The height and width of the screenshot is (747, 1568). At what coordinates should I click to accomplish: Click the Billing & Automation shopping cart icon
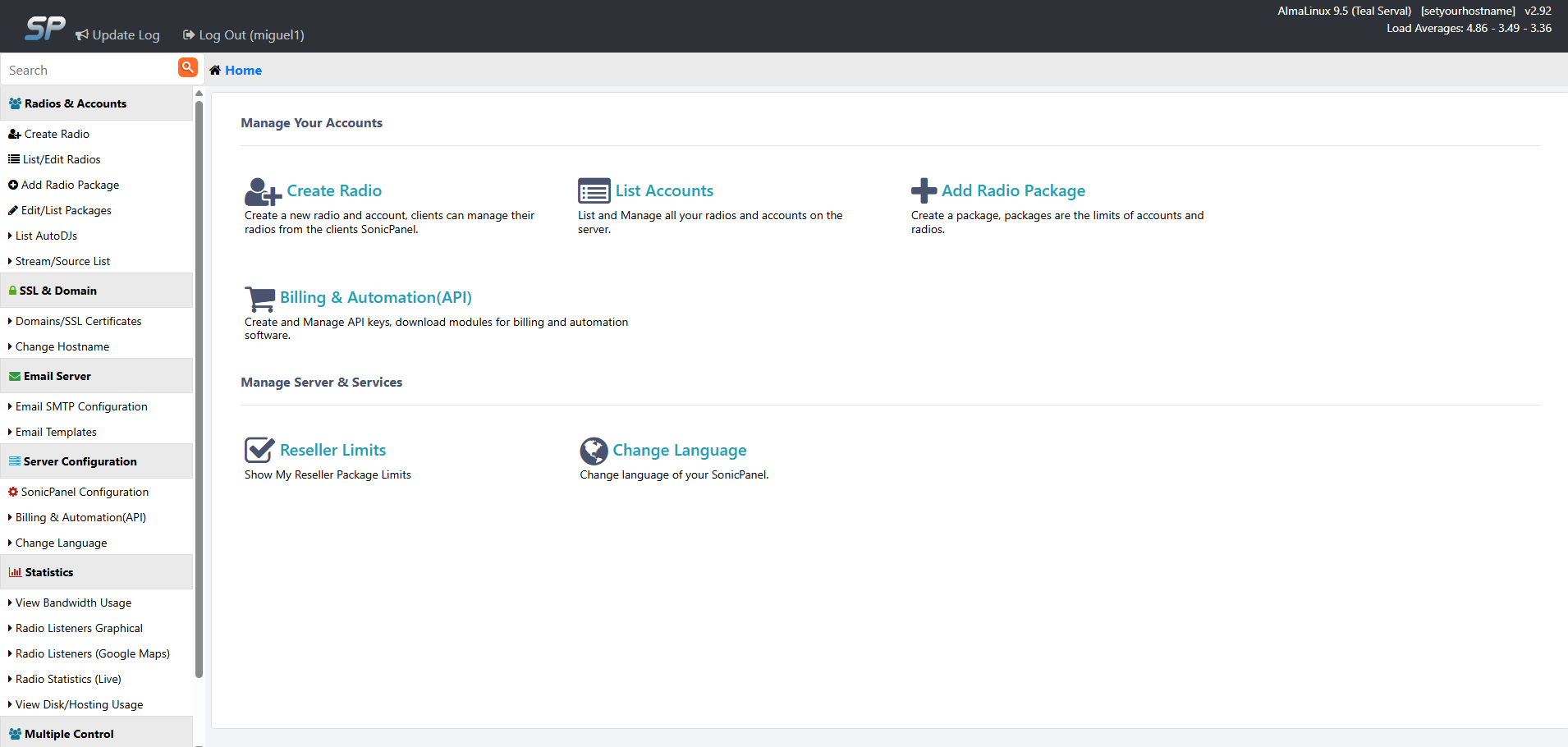260,299
